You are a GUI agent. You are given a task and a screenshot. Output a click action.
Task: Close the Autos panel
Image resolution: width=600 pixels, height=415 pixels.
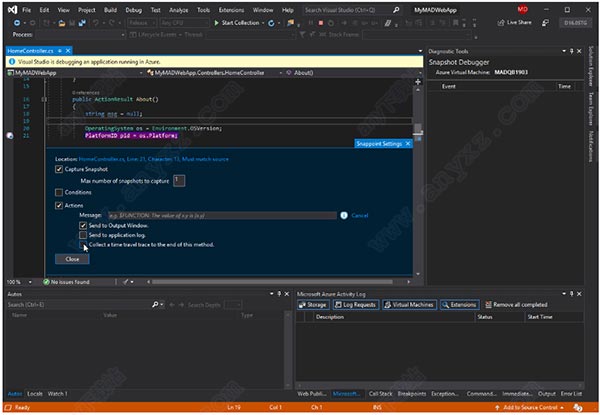click(x=287, y=294)
